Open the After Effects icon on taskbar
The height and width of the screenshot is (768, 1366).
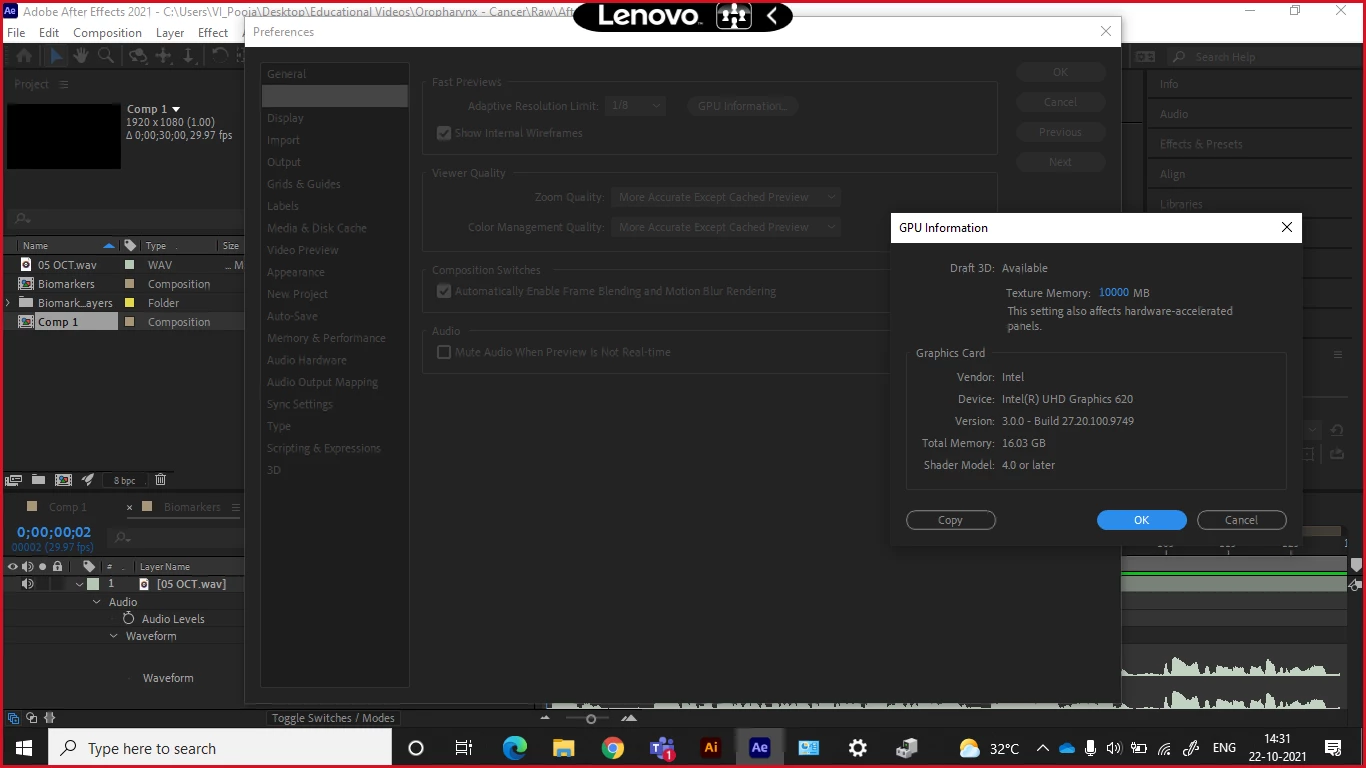[759, 748]
